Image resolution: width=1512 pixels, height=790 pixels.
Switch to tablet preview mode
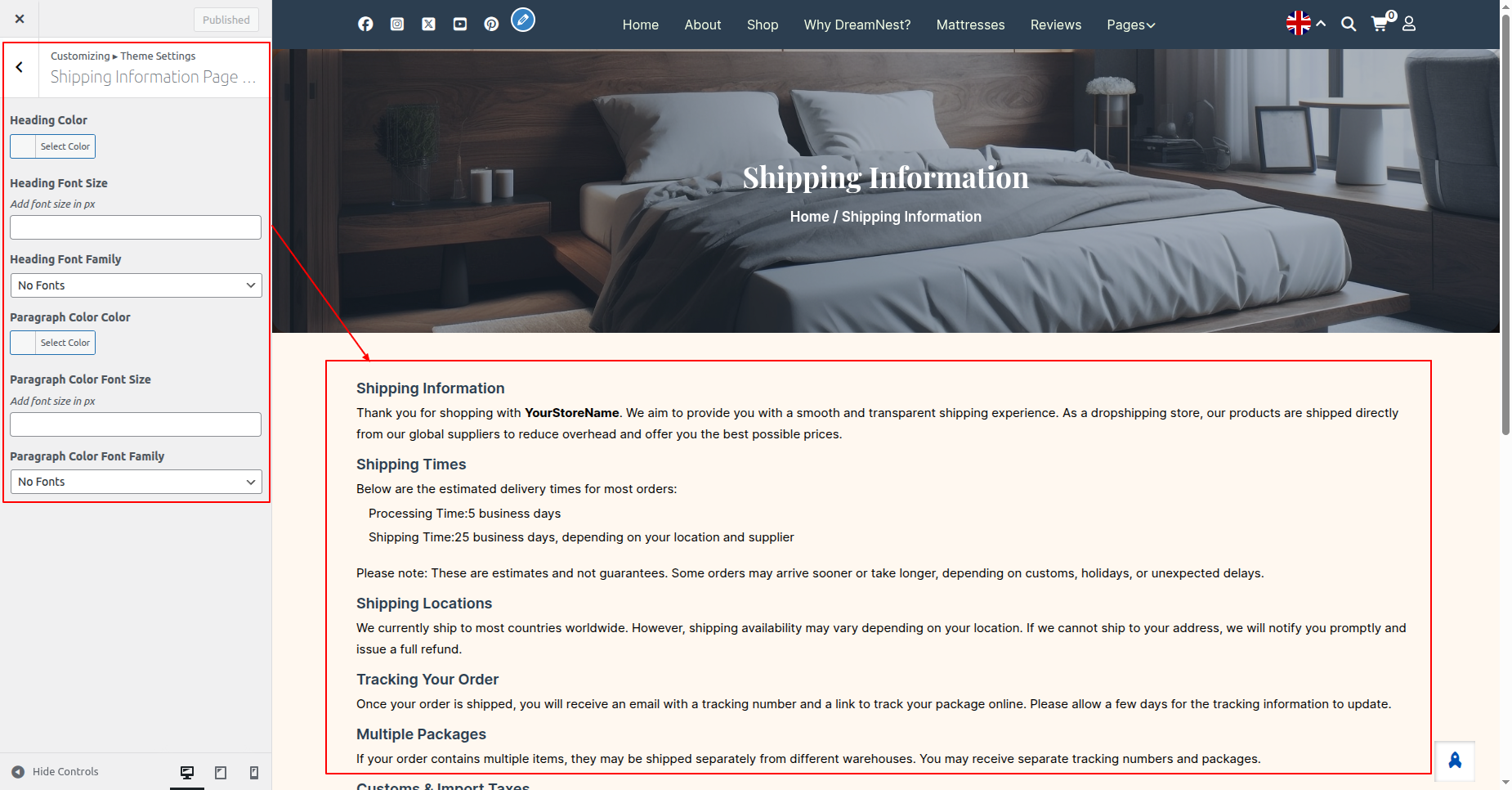221,773
